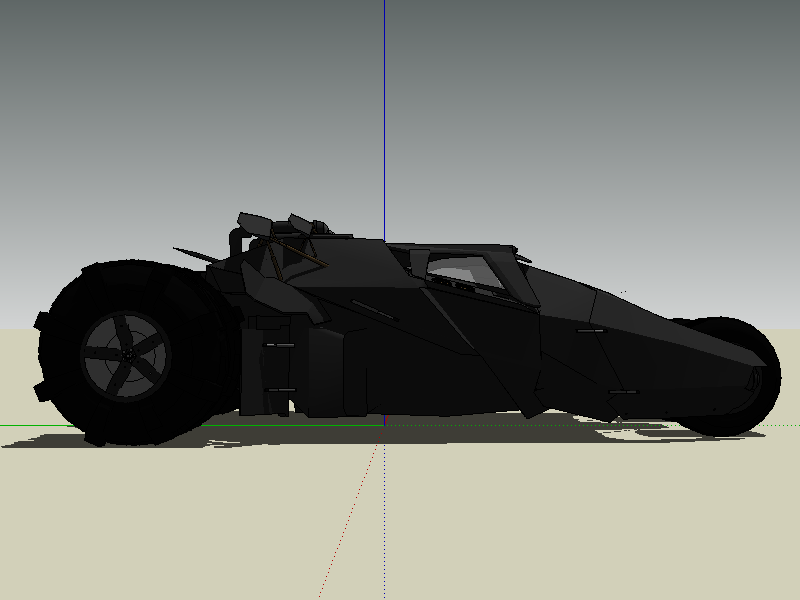Screen dimensions: 800x600
Task: Select the roof-mounted flap panels behind cockpit
Action: (277, 224)
